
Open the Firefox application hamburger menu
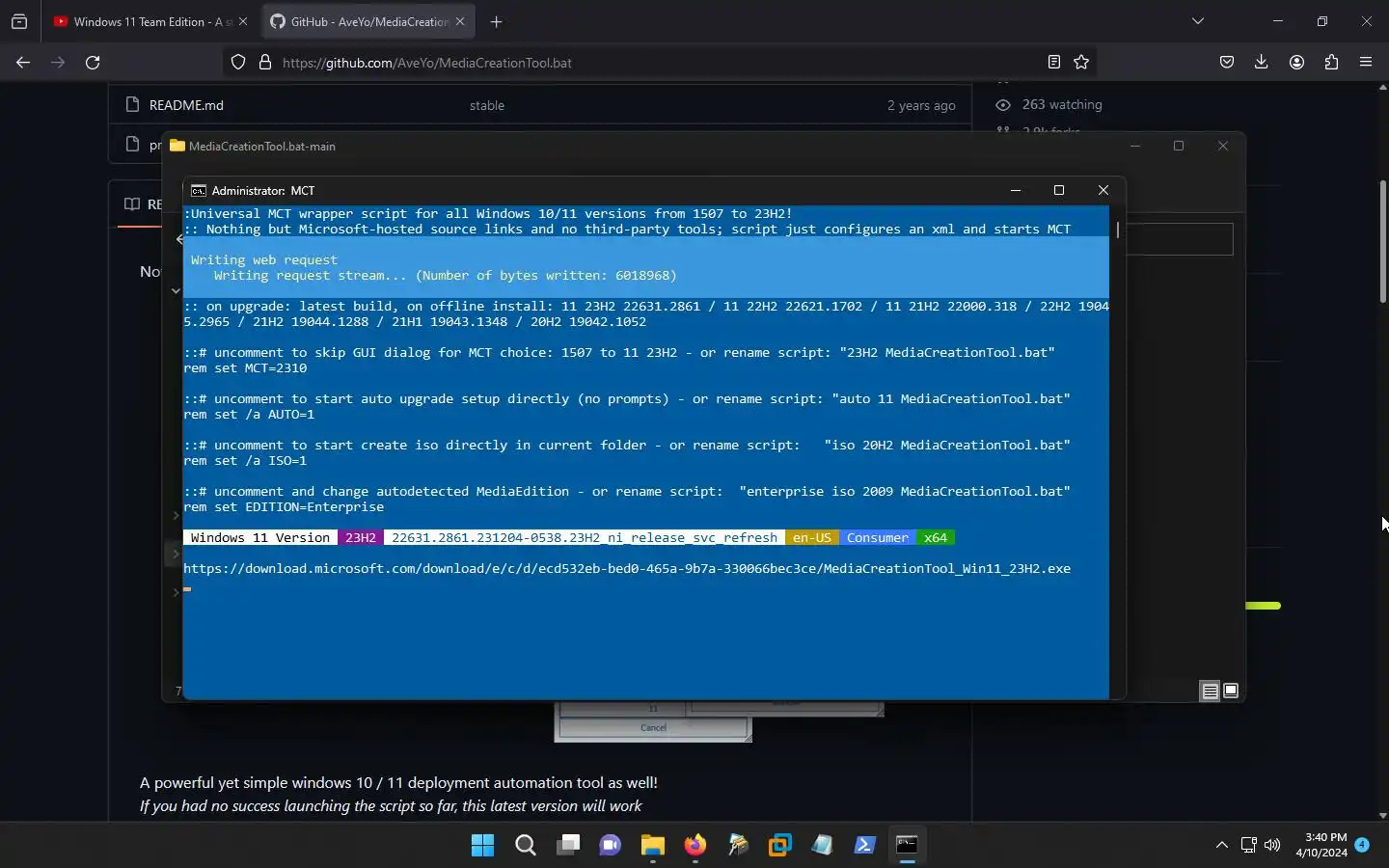(x=1366, y=63)
